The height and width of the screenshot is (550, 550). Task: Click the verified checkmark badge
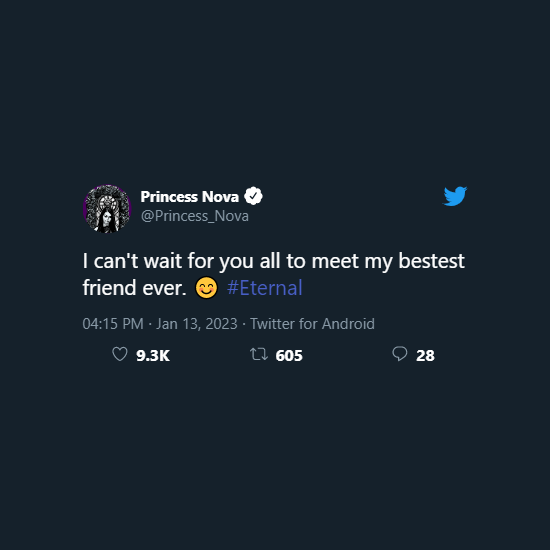pos(253,196)
